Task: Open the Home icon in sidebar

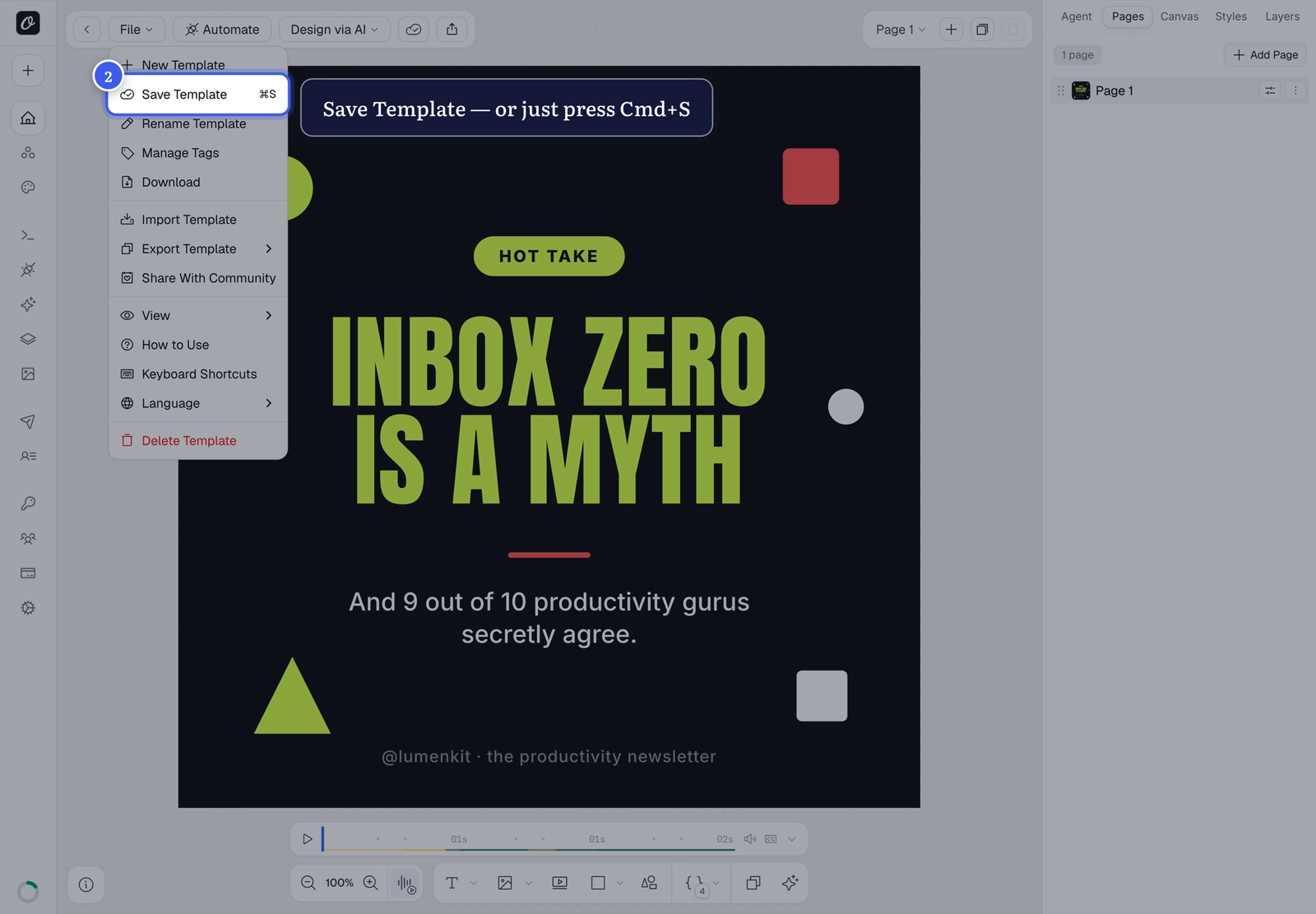Action: coord(28,118)
